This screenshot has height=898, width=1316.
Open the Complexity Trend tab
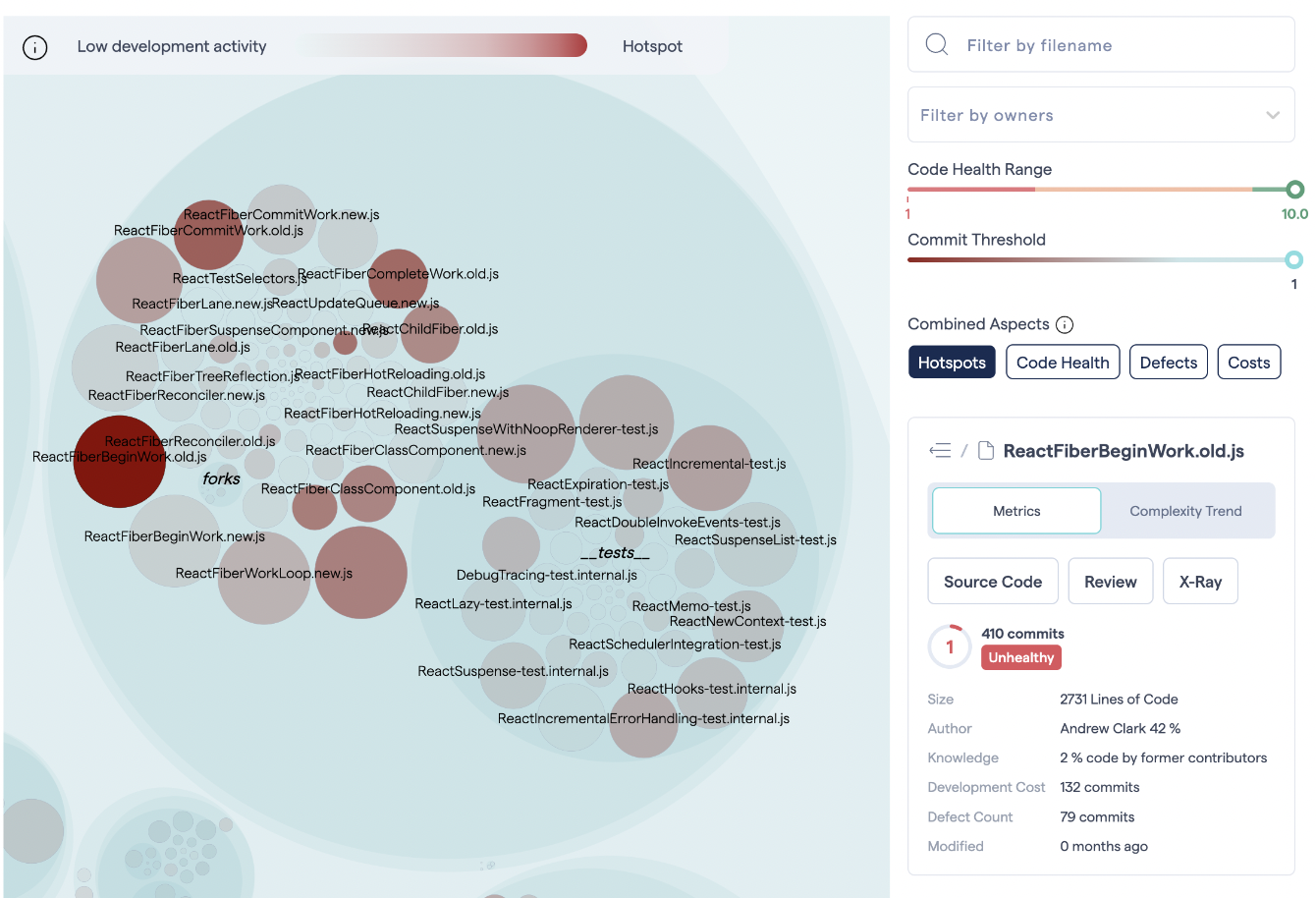(1185, 511)
